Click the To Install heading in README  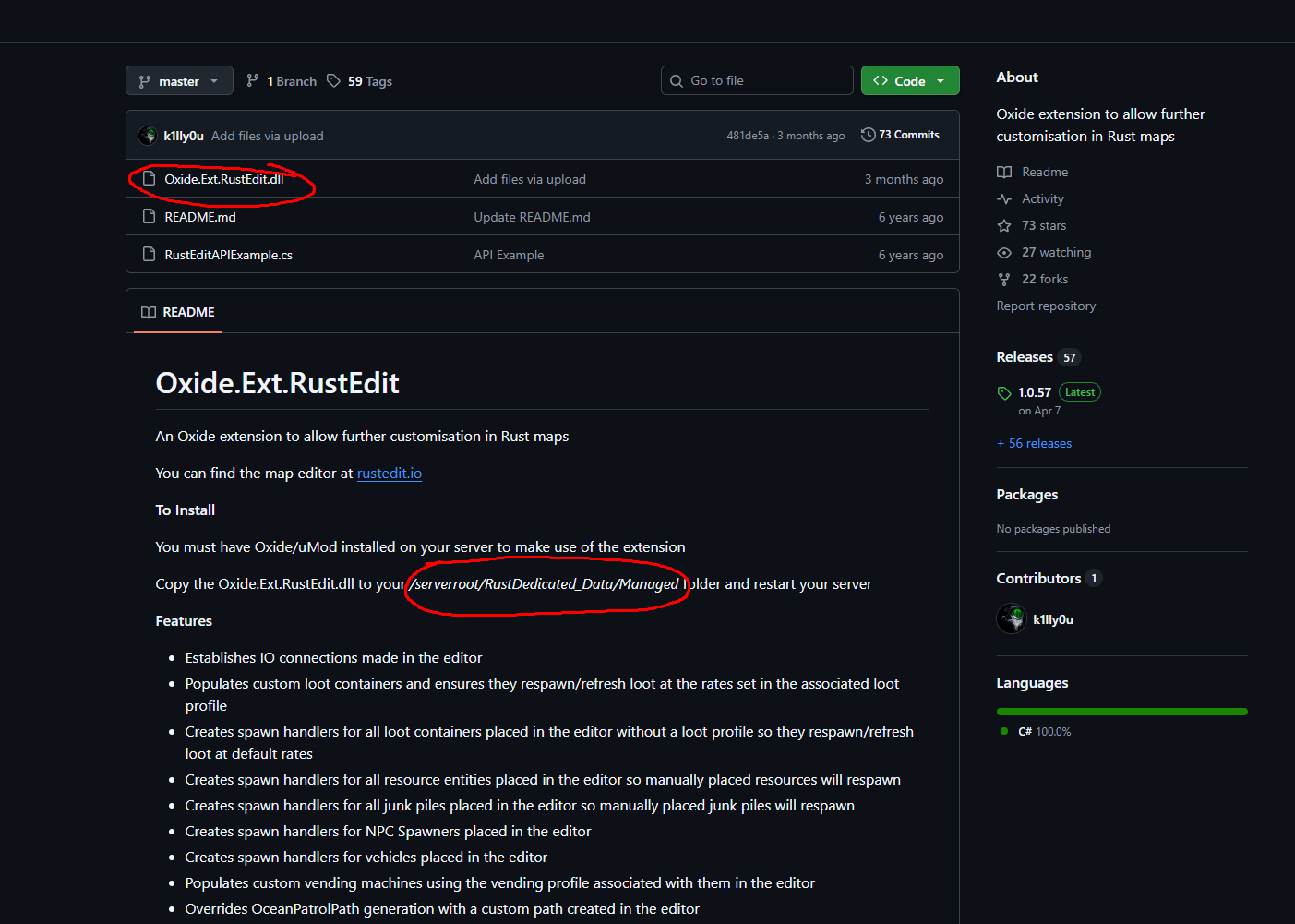tap(186, 510)
